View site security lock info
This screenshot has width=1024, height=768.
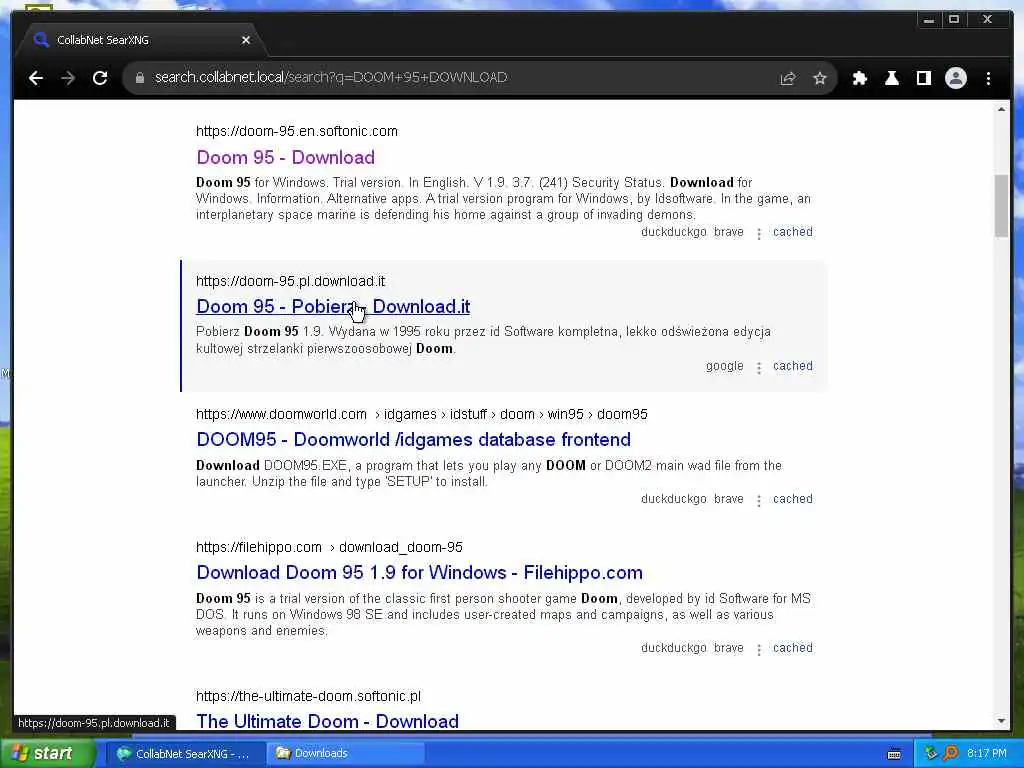pos(140,78)
